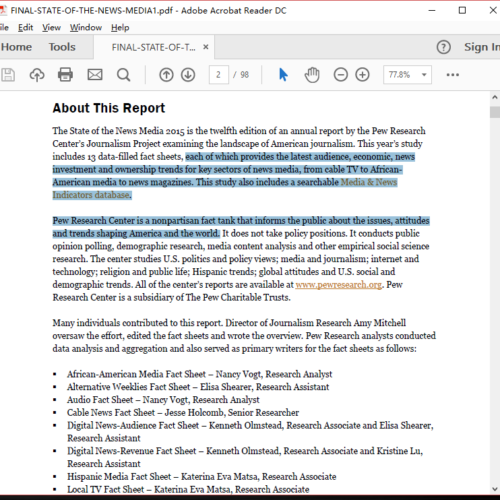
Task: Switch to the Tools tab
Action: pos(62,47)
